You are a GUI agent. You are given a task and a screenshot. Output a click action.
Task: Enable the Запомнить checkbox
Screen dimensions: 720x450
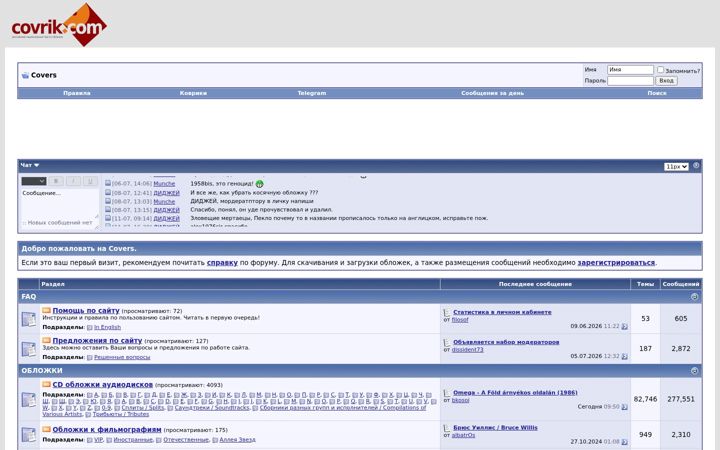pyautogui.click(x=660, y=70)
